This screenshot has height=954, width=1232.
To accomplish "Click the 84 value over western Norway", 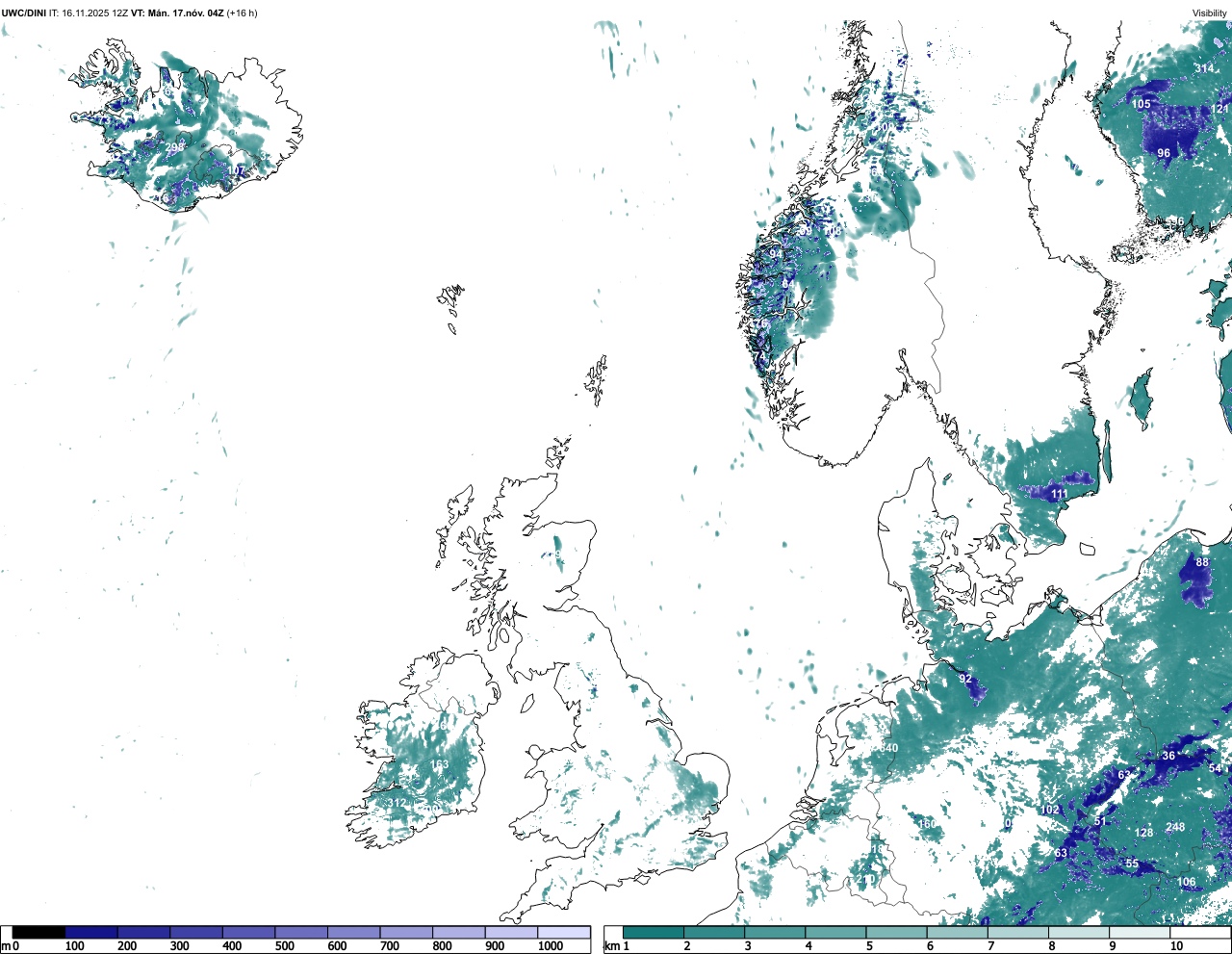I will (788, 284).
